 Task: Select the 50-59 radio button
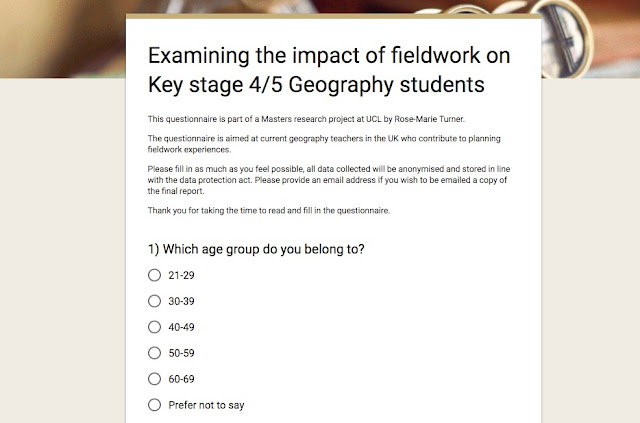point(154,353)
